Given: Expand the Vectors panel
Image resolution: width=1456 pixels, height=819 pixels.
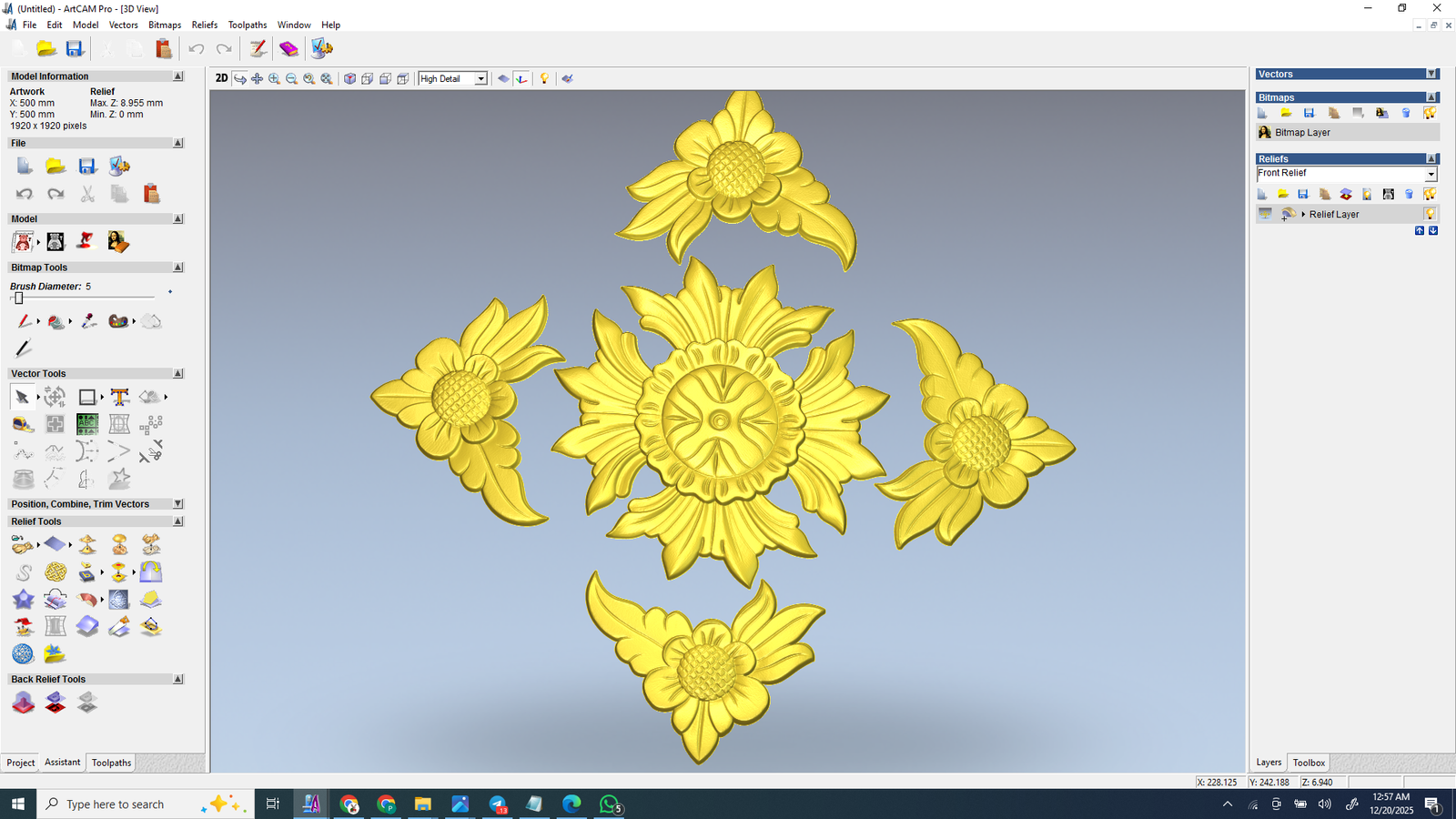Looking at the screenshot, I should (1431, 75).
